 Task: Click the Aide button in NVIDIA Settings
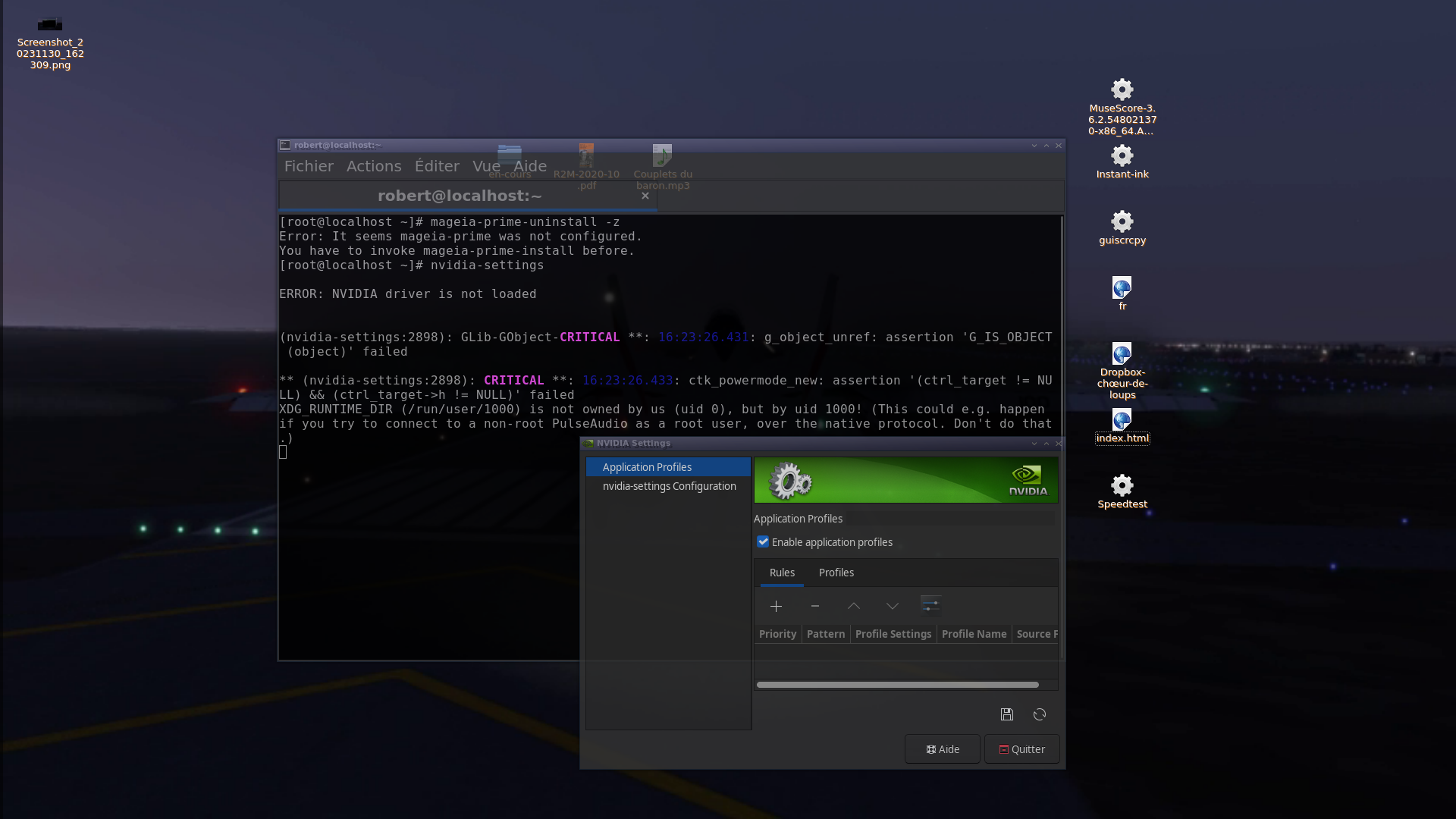[943, 749]
